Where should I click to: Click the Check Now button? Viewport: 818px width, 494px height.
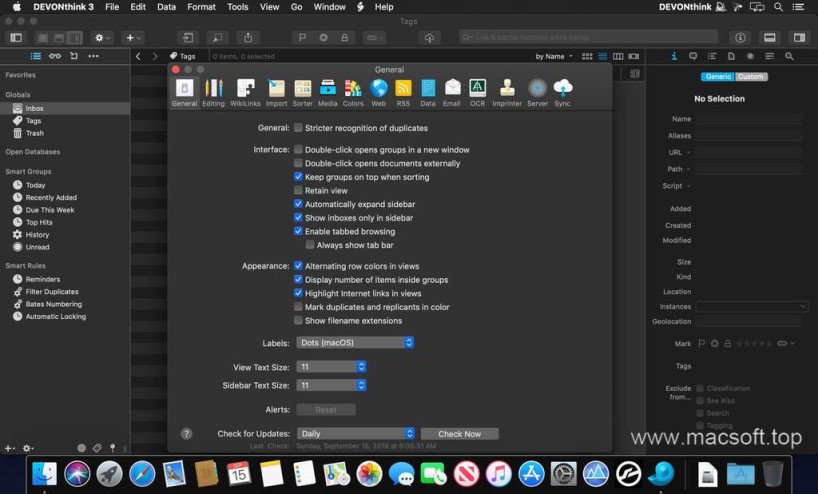459,434
